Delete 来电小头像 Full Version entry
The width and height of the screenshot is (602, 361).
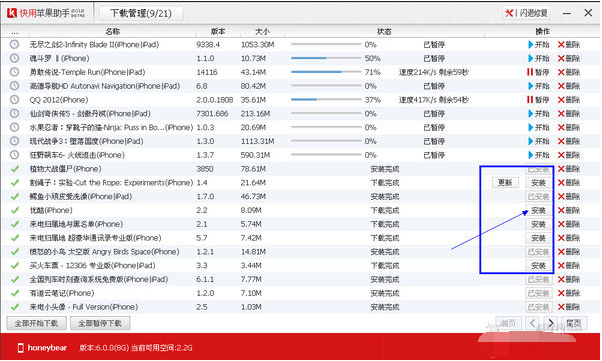coord(569,307)
